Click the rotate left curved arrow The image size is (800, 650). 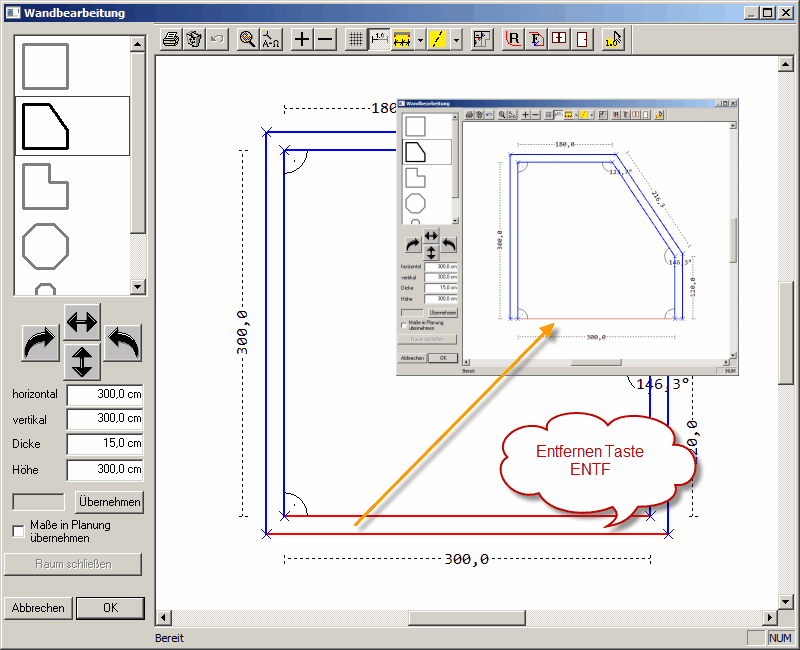point(123,342)
